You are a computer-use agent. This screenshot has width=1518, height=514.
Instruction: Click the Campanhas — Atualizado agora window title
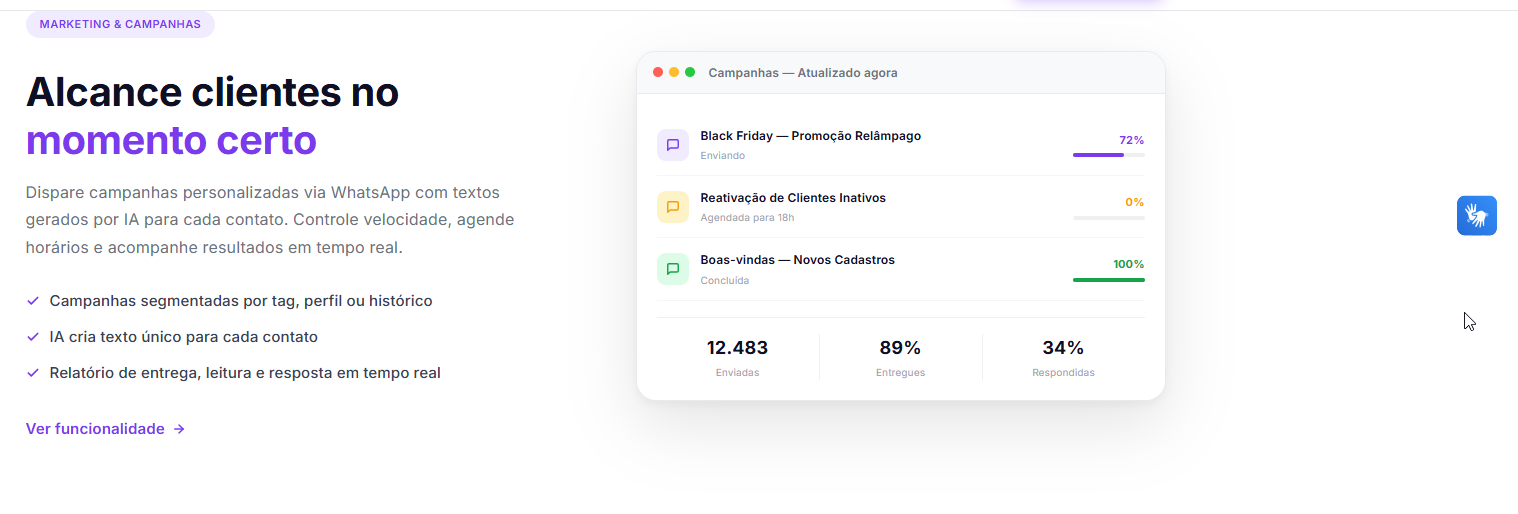[803, 73]
